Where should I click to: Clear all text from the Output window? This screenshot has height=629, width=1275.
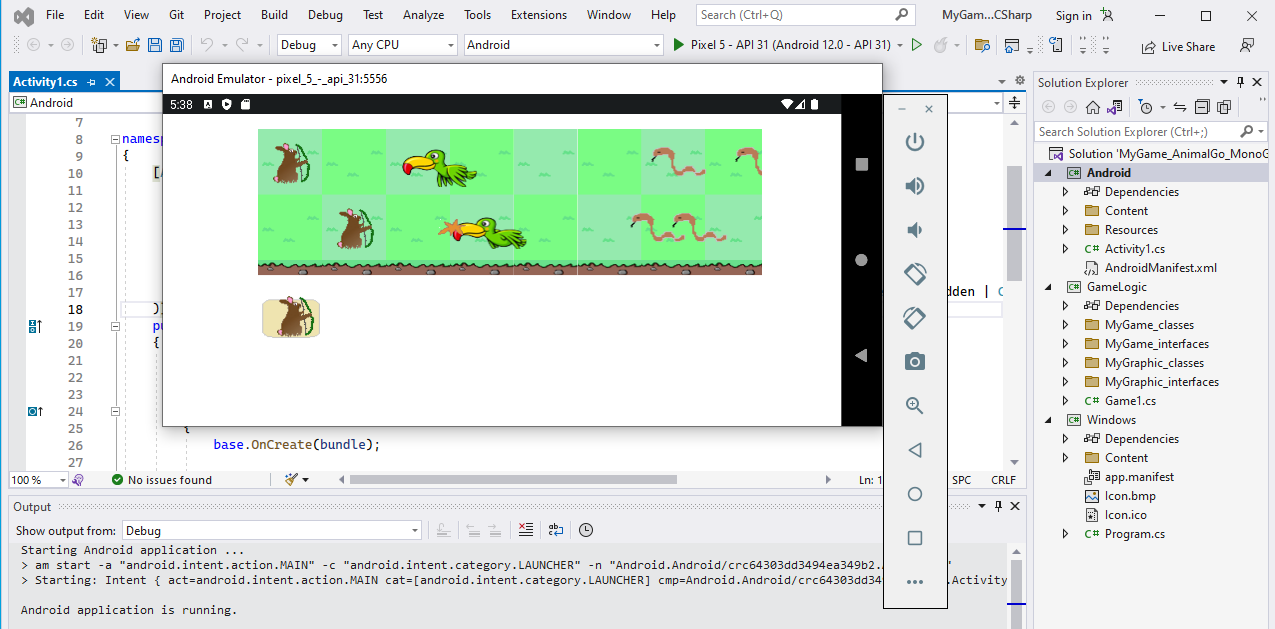pyautogui.click(x=526, y=530)
